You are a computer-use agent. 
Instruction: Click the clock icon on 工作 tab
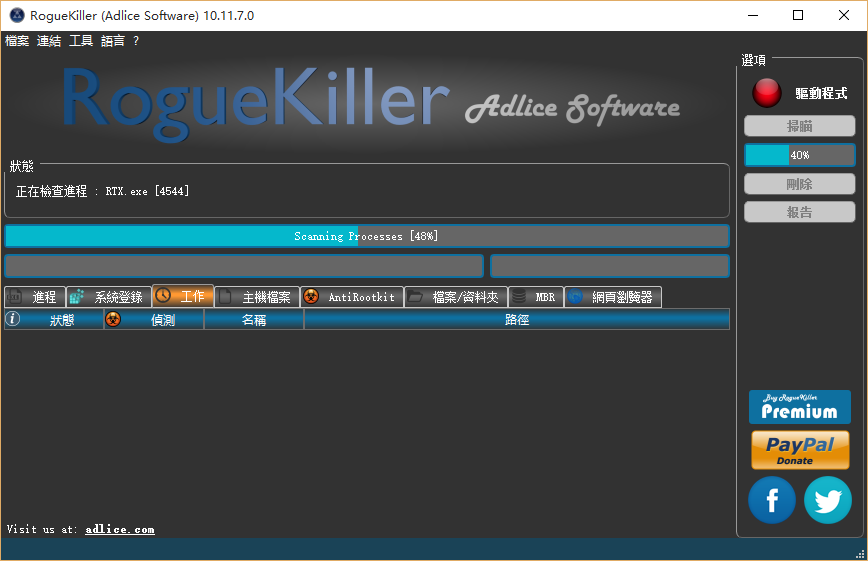tap(163, 295)
